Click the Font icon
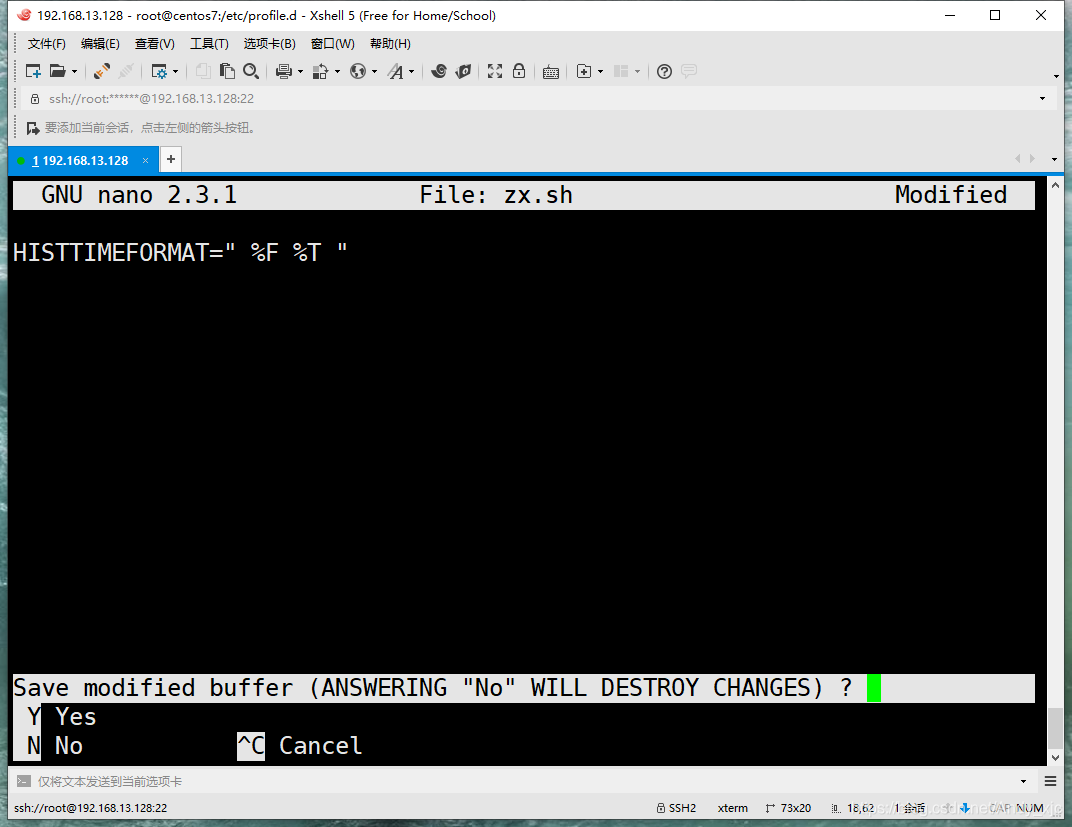Screen dimensions: 1072x827 396,71
